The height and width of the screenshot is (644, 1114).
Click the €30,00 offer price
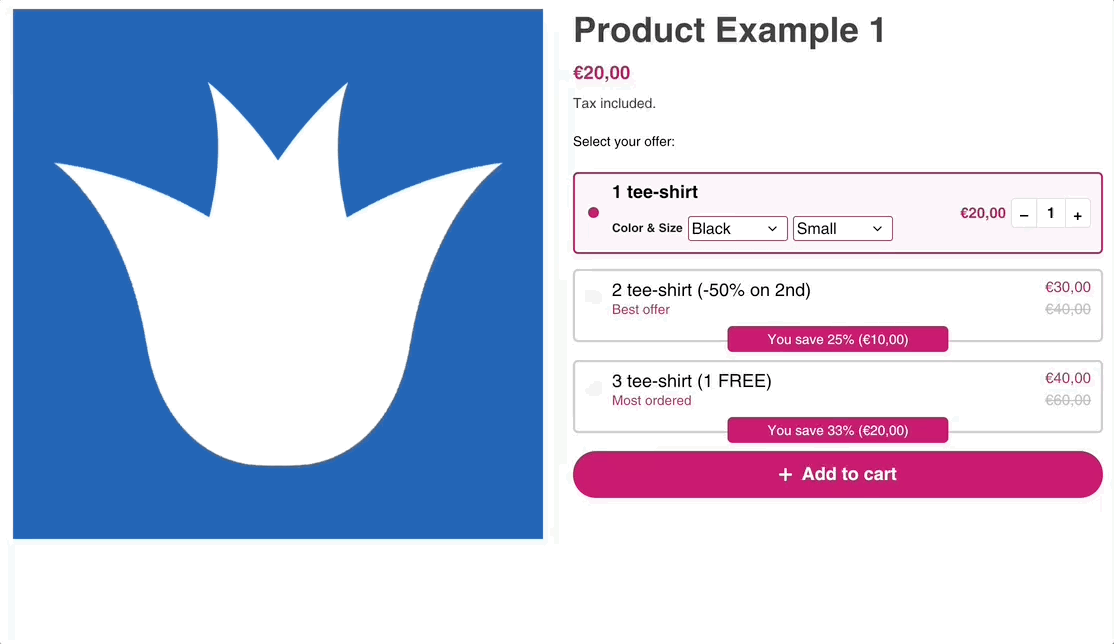(x=1067, y=287)
